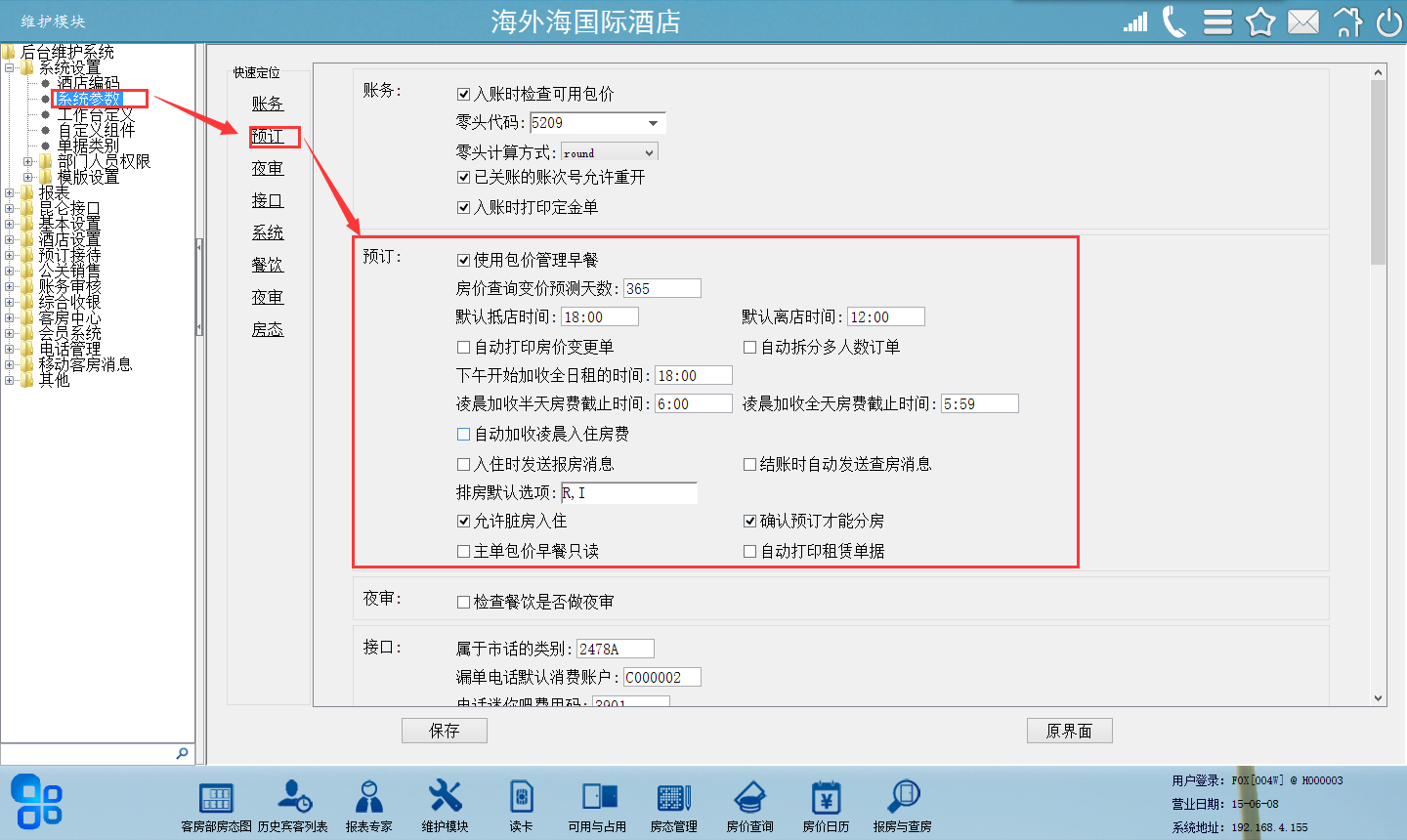1407x840 pixels.
Task: Collapse the 系统设置 tree node
Action: [9, 68]
